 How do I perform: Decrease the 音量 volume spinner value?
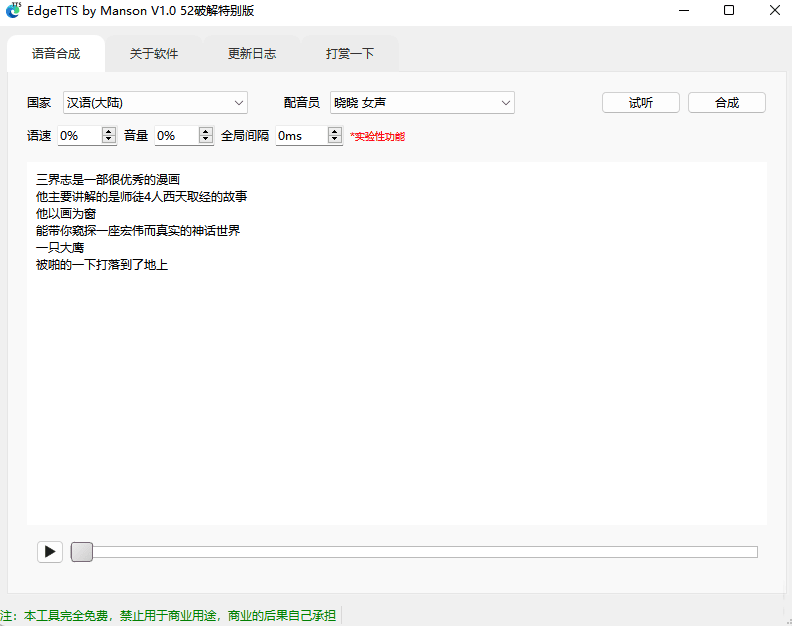click(x=206, y=140)
